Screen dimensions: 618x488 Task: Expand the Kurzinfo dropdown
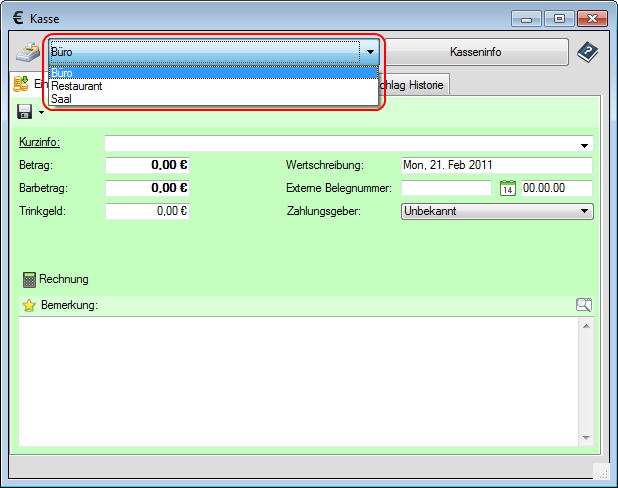pyautogui.click(x=584, y=144)
